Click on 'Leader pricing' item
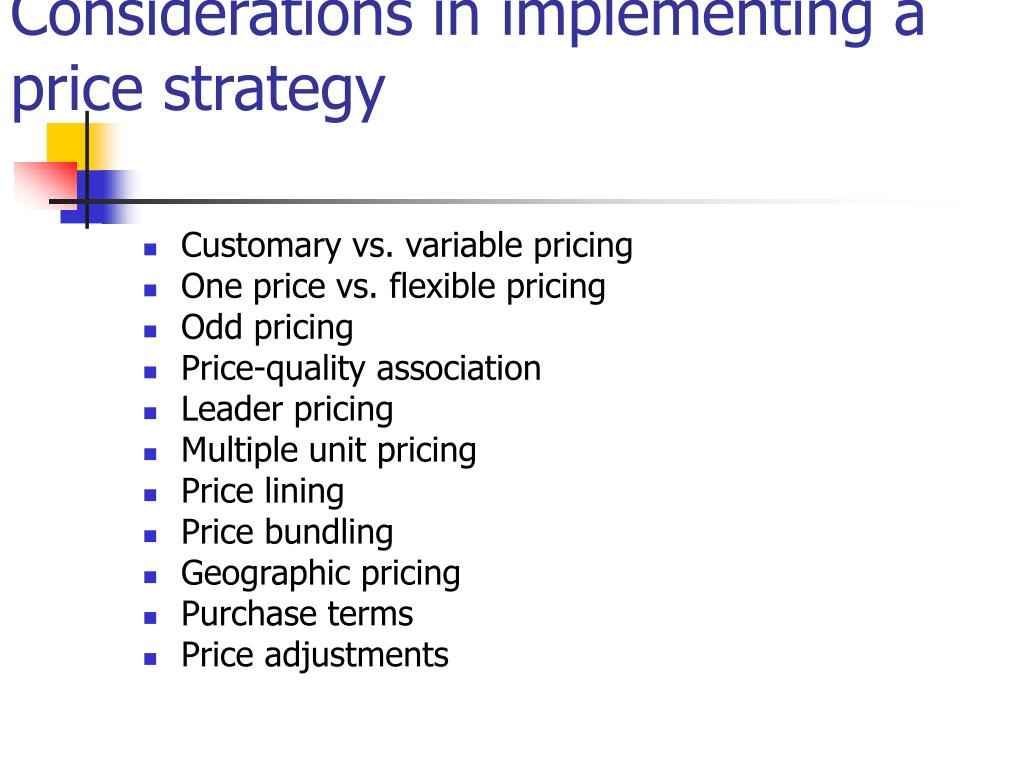This screenshot has width=1024, height=768. [287, 410]
